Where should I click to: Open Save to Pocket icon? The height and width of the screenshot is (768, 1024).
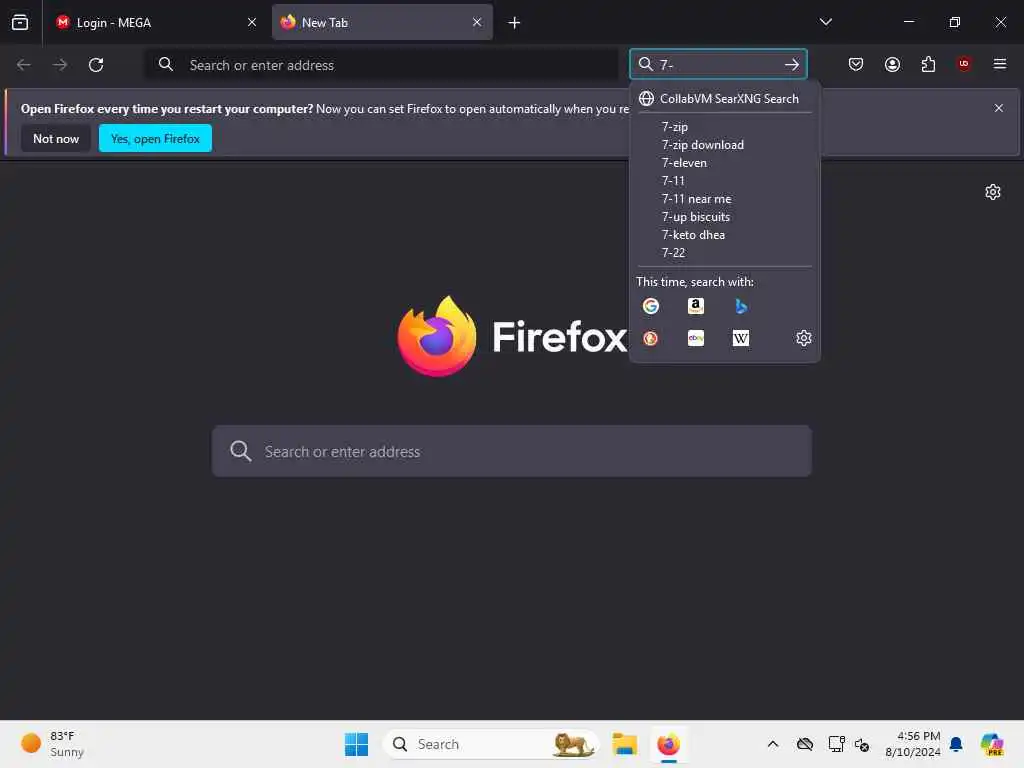pyautogui.click(x=856, y=64)
